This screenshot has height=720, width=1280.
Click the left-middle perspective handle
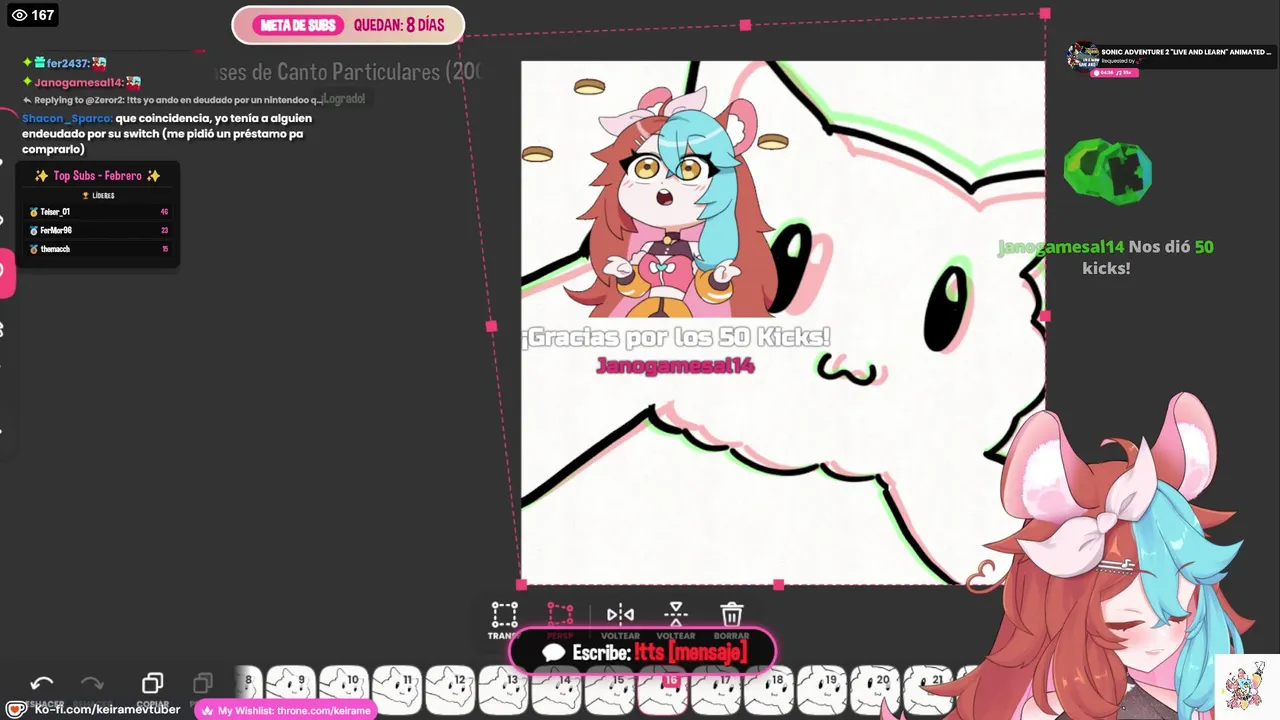(x=491, y=326)
